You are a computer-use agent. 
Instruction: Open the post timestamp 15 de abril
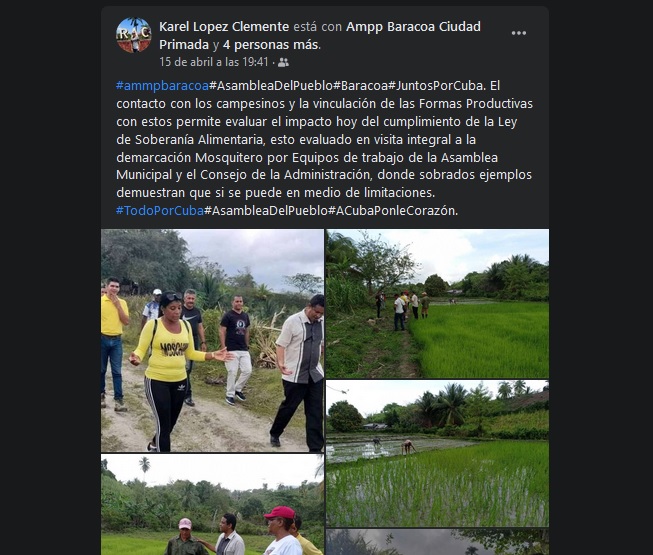(214, 62)
